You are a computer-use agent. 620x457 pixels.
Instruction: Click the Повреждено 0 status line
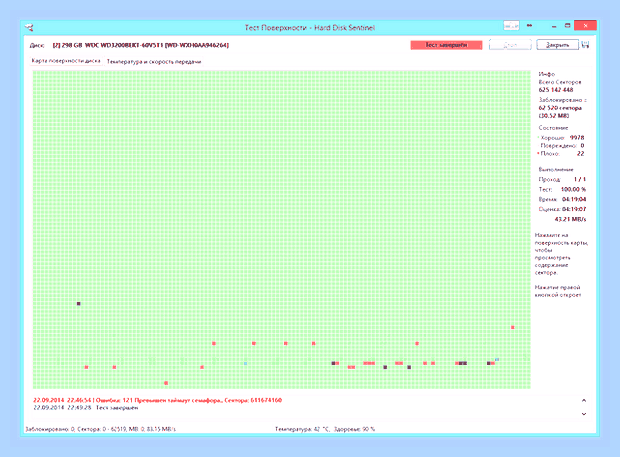562,145
